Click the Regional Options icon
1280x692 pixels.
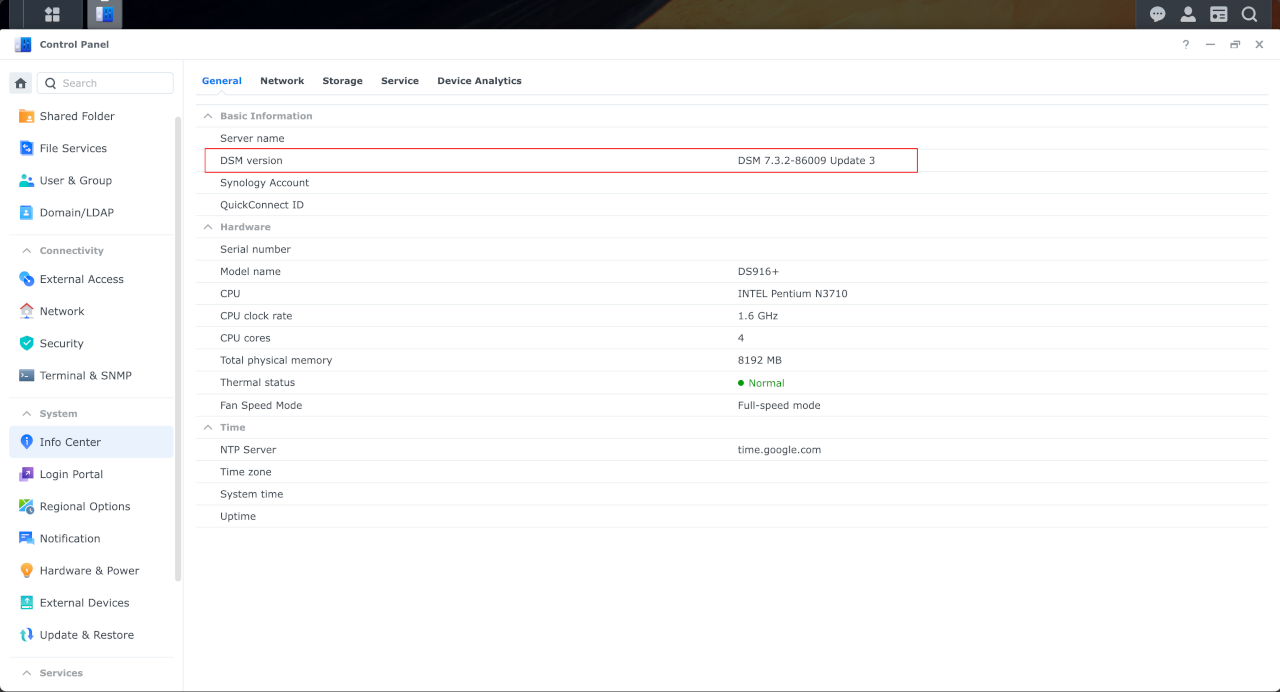coord(27,506)
